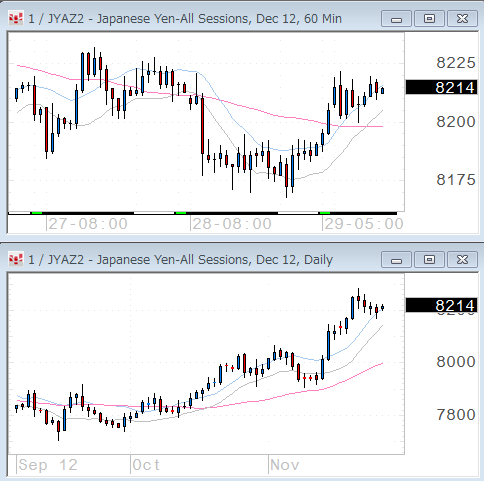Click the third green session marker on 60 Min chart
The width and height of the screenshot is (484, 481).
(x=325, y=213)
